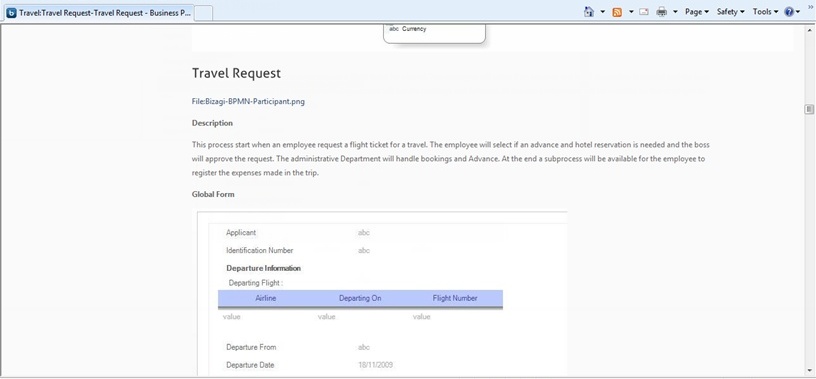
Task: Open the Tools menu
Action: coord(766,11)
